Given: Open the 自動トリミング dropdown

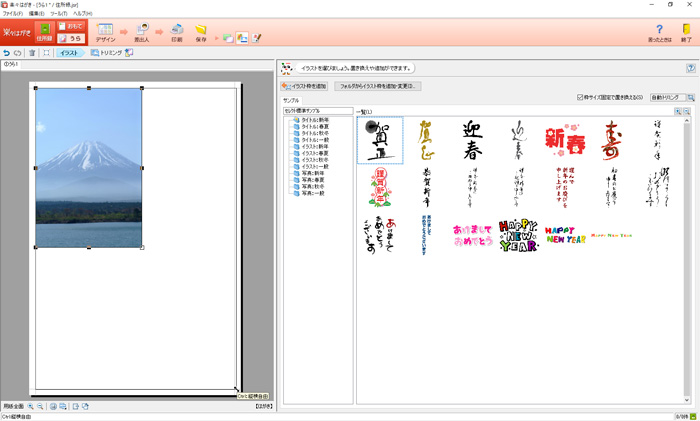Looking at the screenshot, I should (x=671, y=98).
